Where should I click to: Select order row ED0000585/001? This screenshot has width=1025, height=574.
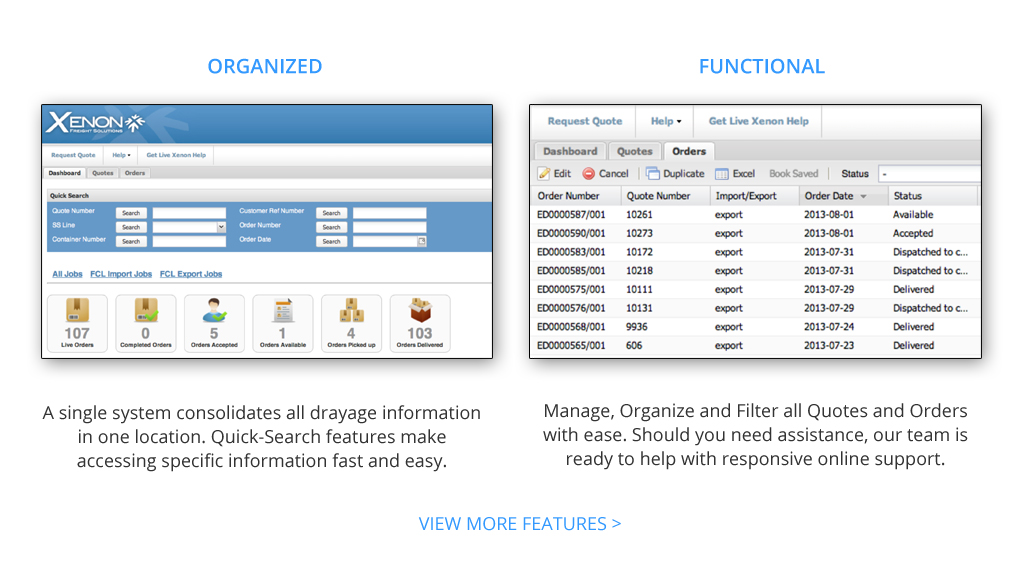[755, 271]
